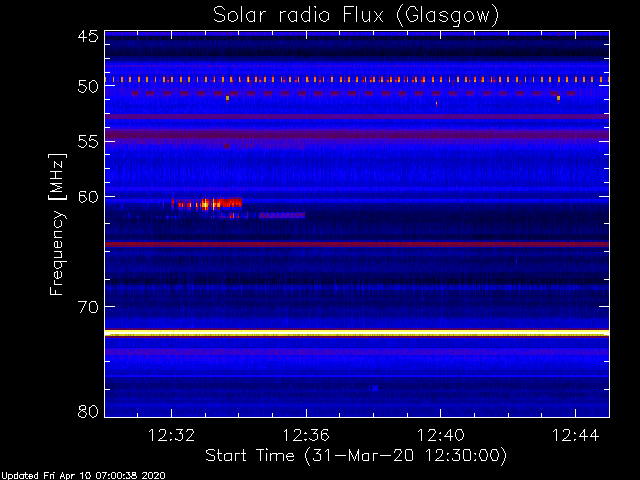This screenshot has width=640, height=480.
Task: Click the bright yellow horizontal band near 72 MHz
Action: 357,333
